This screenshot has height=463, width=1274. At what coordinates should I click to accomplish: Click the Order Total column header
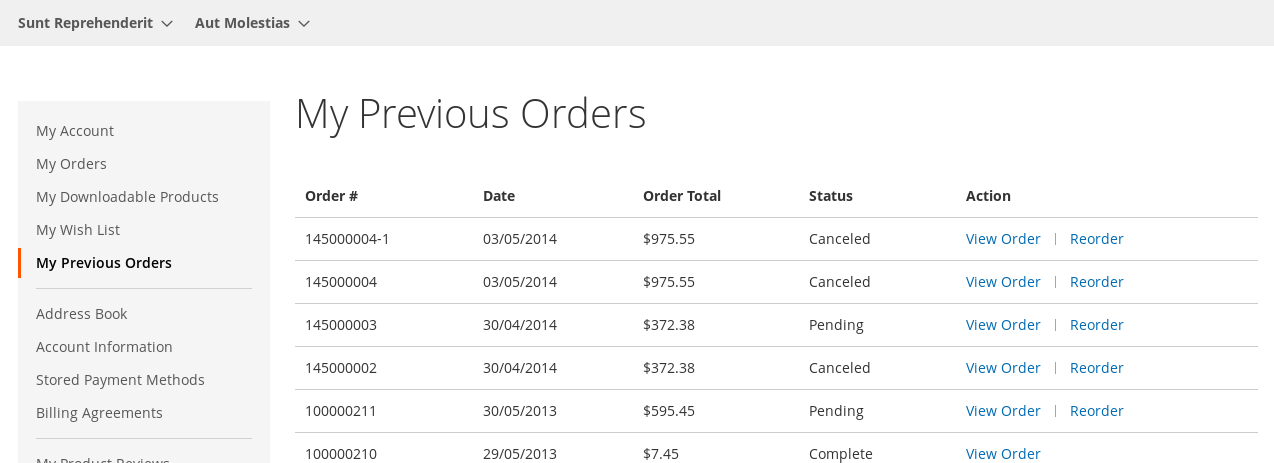tap(682, 196)
